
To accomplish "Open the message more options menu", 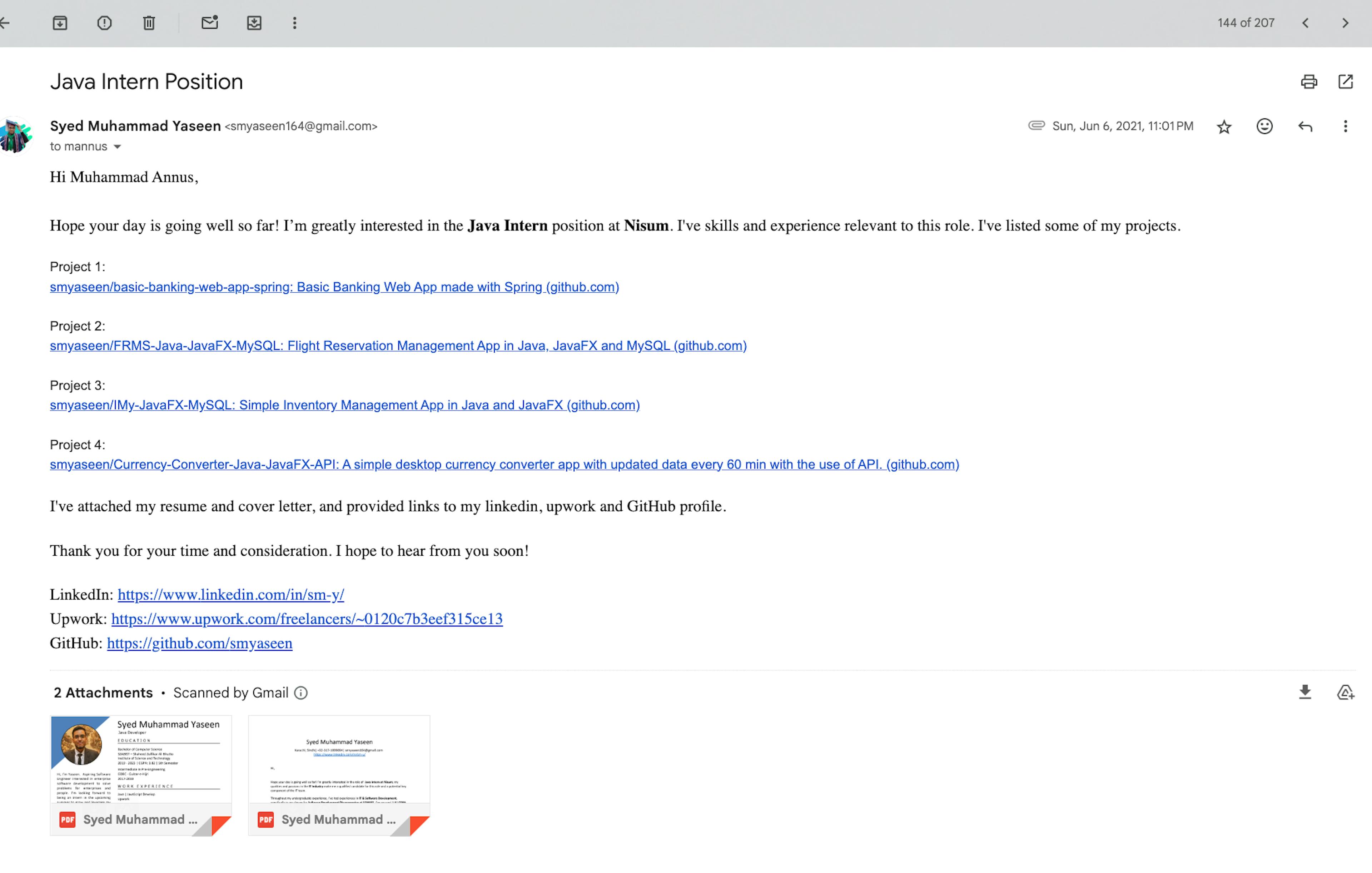I will click(x=1346, y=127).
